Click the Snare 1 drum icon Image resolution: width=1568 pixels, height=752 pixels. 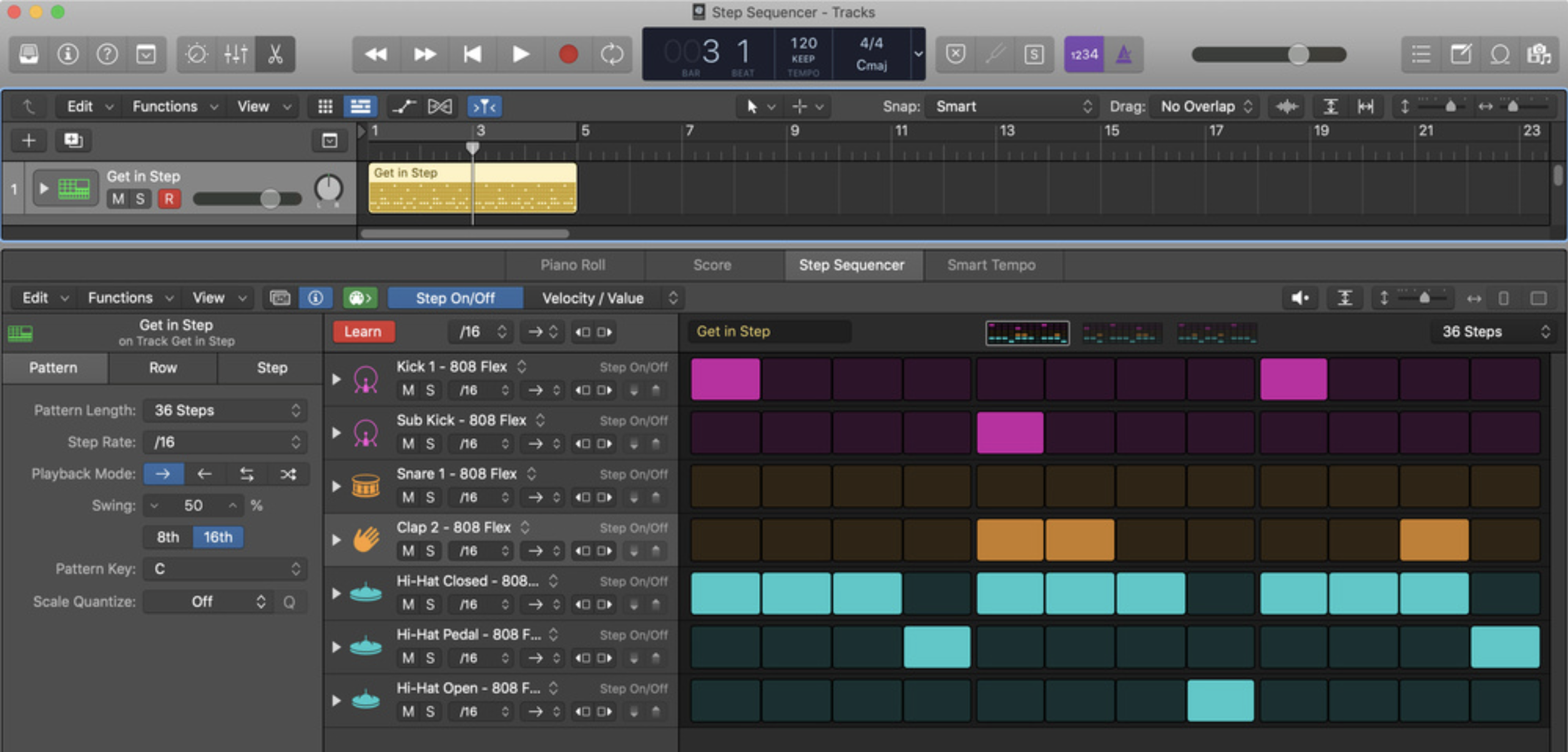pos(366,486)
